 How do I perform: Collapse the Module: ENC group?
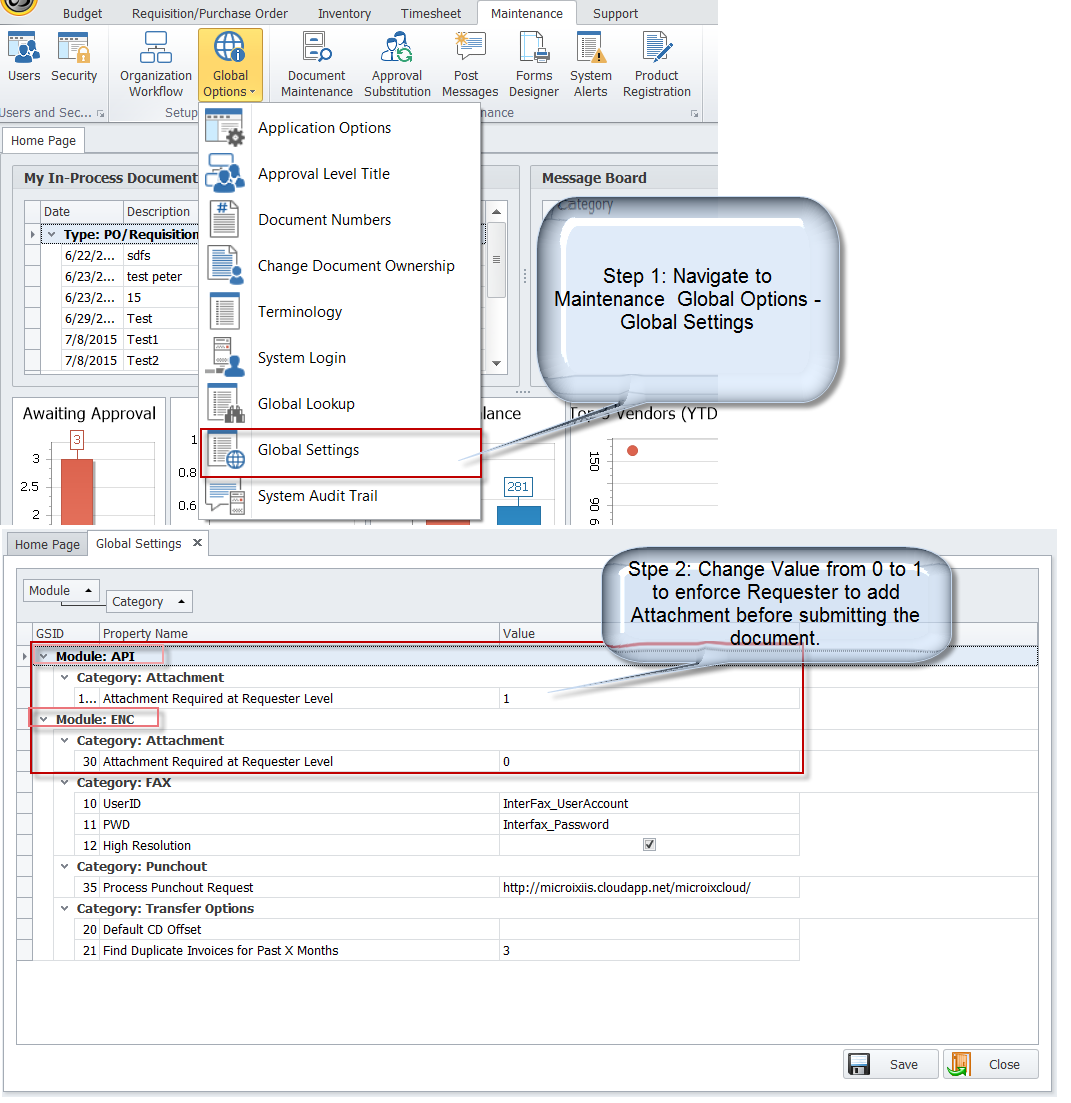pos(43,719)
